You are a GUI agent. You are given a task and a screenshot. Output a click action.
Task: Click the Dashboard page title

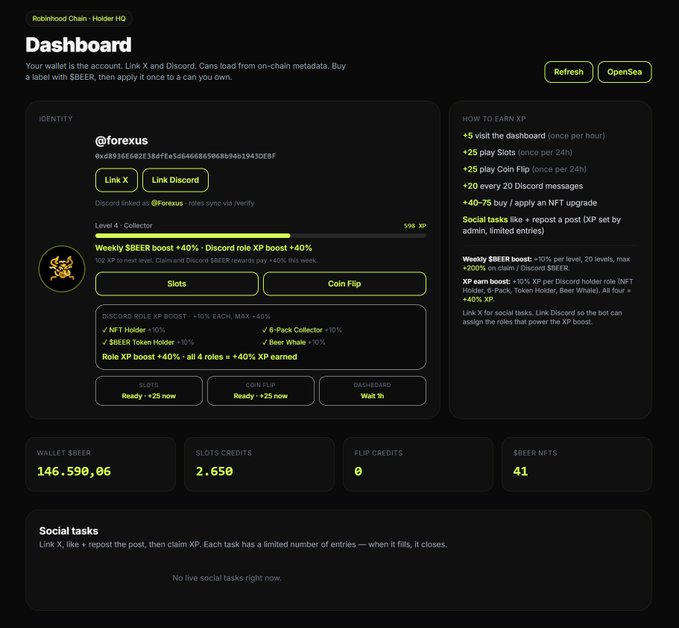click(78, 45)
